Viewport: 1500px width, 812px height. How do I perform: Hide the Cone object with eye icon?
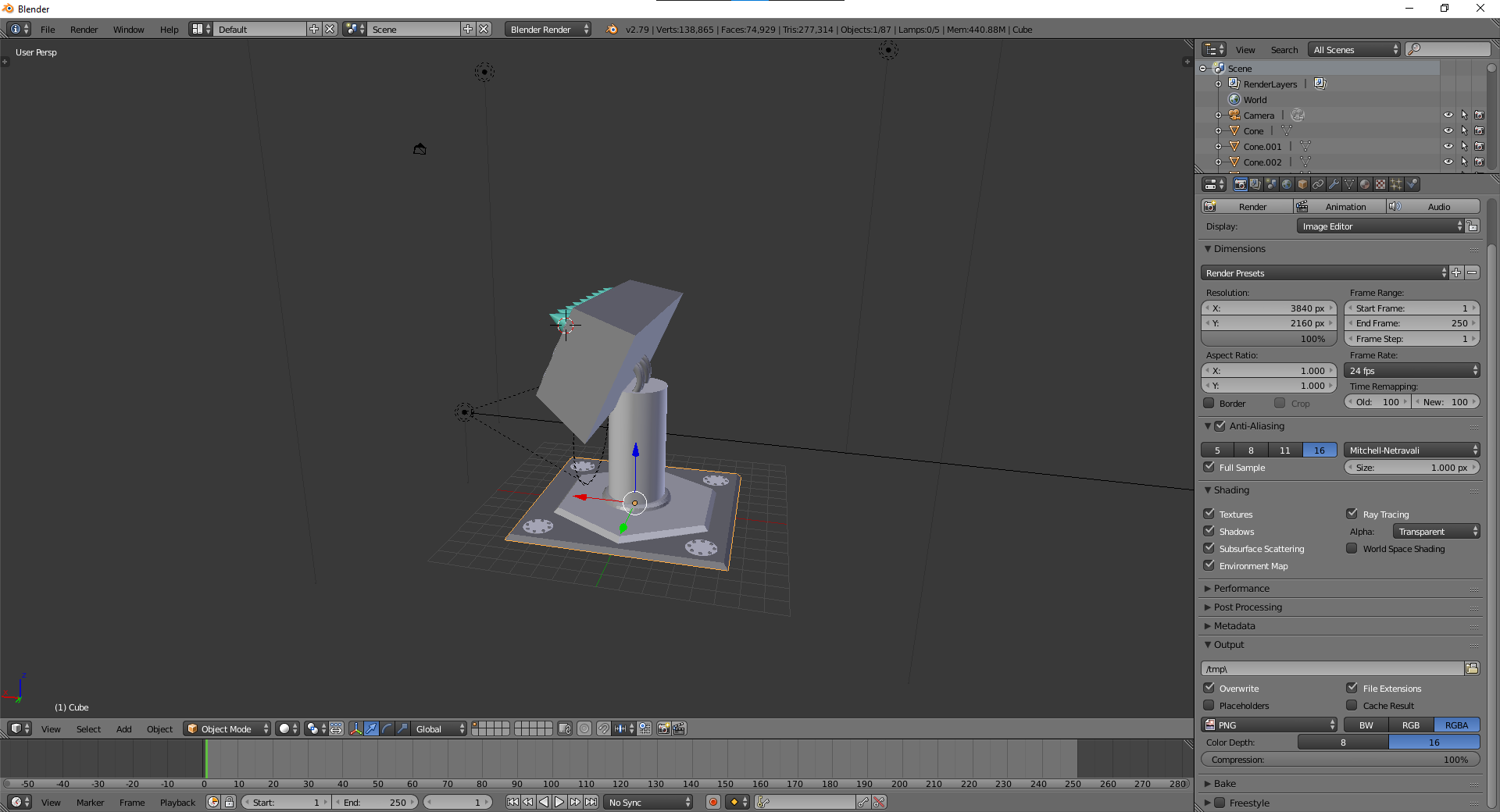pos(1448,130)
